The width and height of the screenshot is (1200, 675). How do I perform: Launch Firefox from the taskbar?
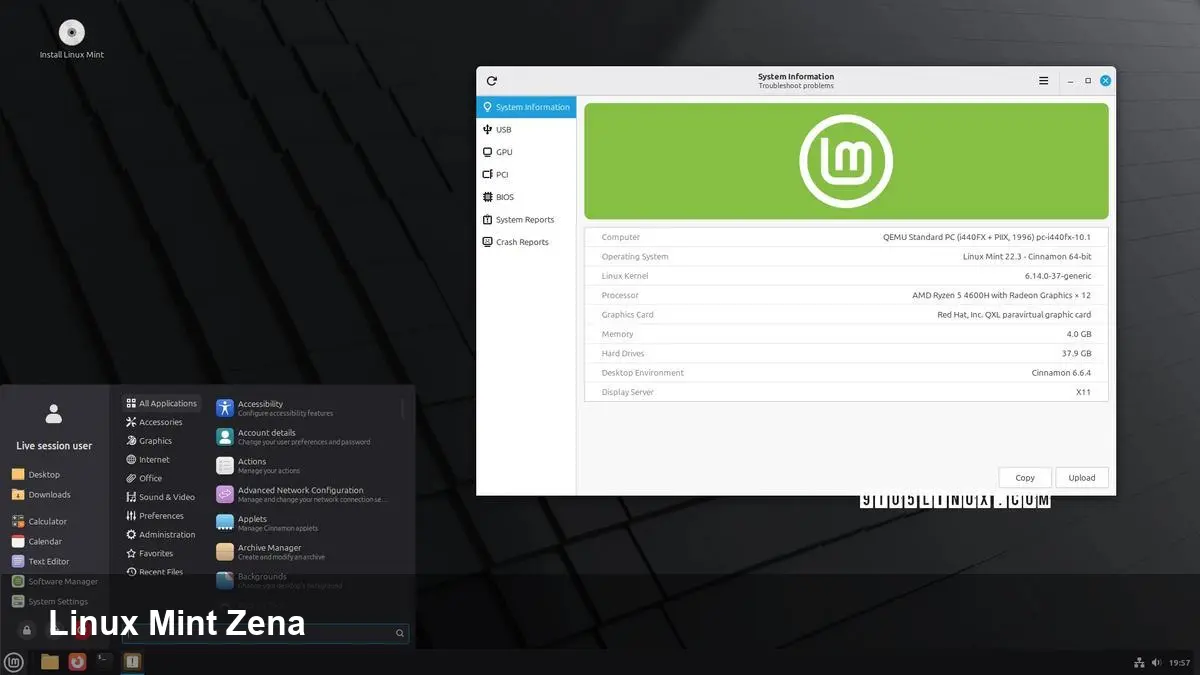78,661
